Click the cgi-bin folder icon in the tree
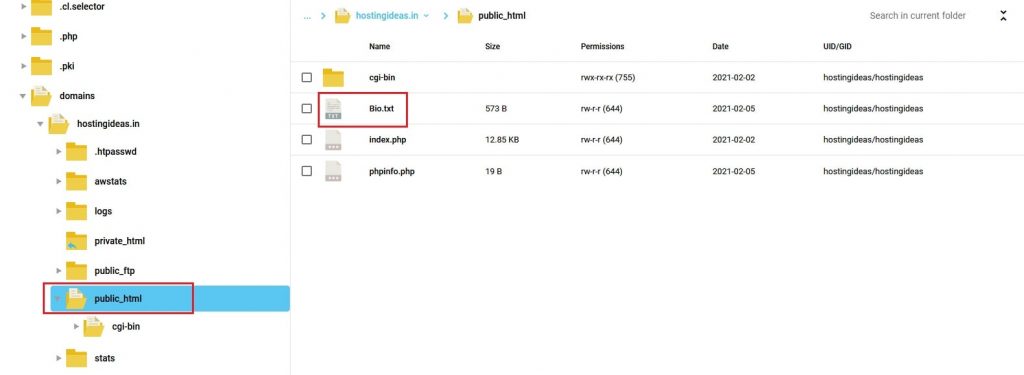 click(94, 327)
